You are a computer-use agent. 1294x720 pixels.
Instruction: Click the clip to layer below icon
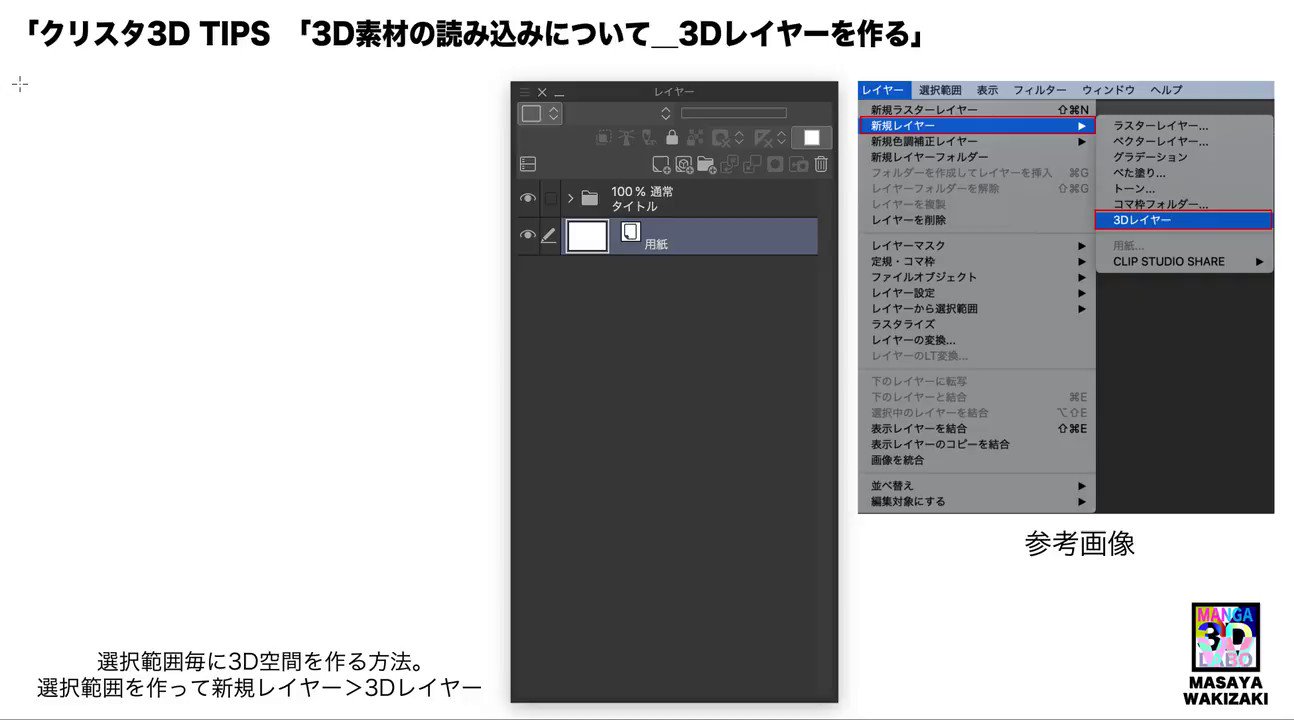pos(604,137)
